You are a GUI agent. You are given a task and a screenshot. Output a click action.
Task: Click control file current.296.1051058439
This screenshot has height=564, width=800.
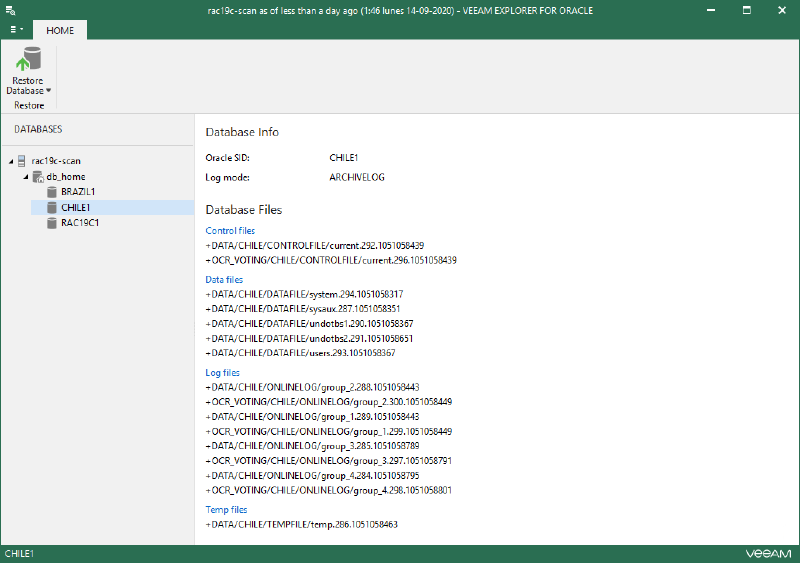[x=331, y=260]
